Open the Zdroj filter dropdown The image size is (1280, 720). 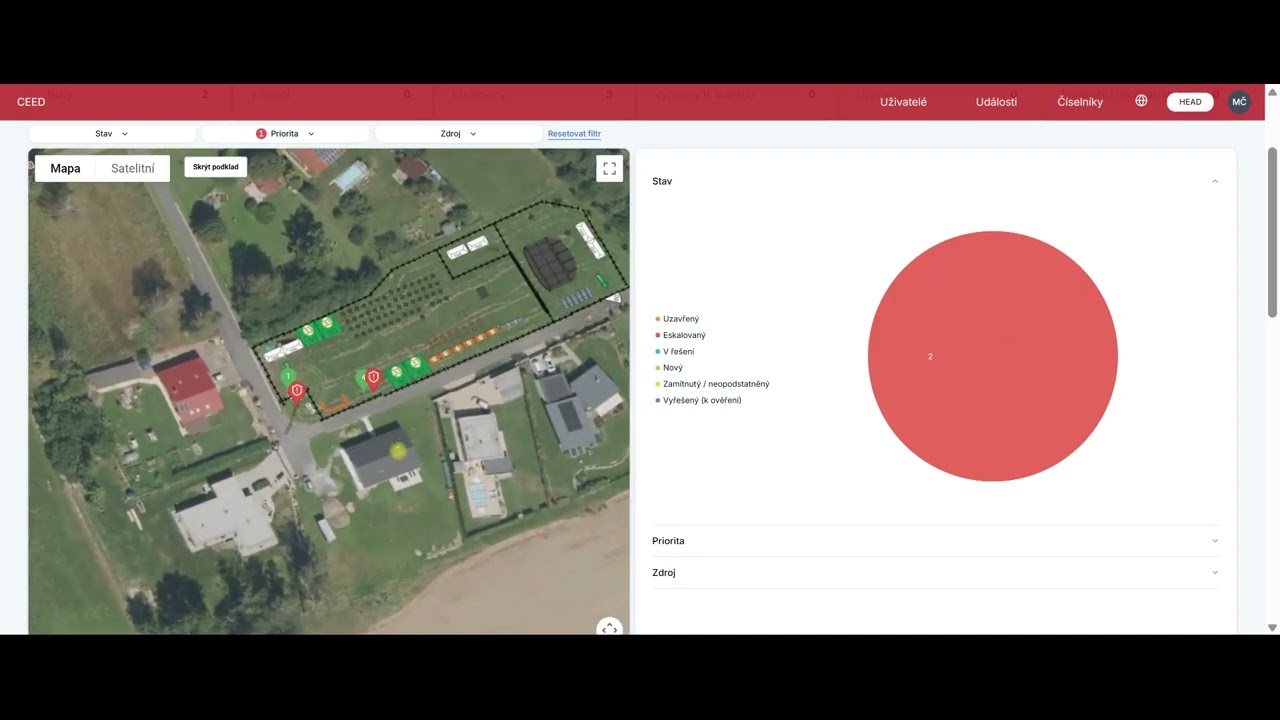(458, 133)
